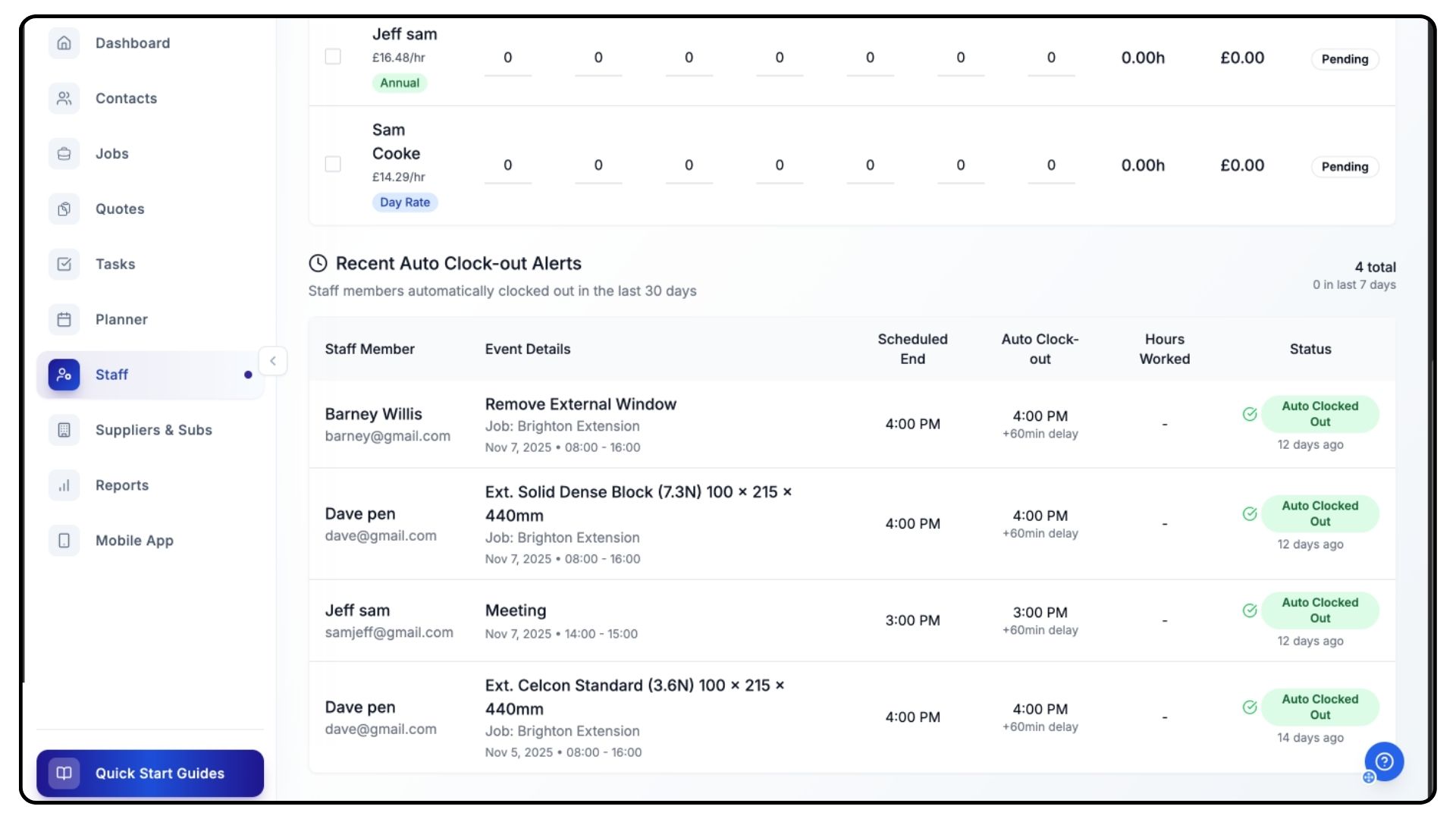Click Jeff sam's first day hours field
Screen dimensions: 1456x819
coord(507,58)
